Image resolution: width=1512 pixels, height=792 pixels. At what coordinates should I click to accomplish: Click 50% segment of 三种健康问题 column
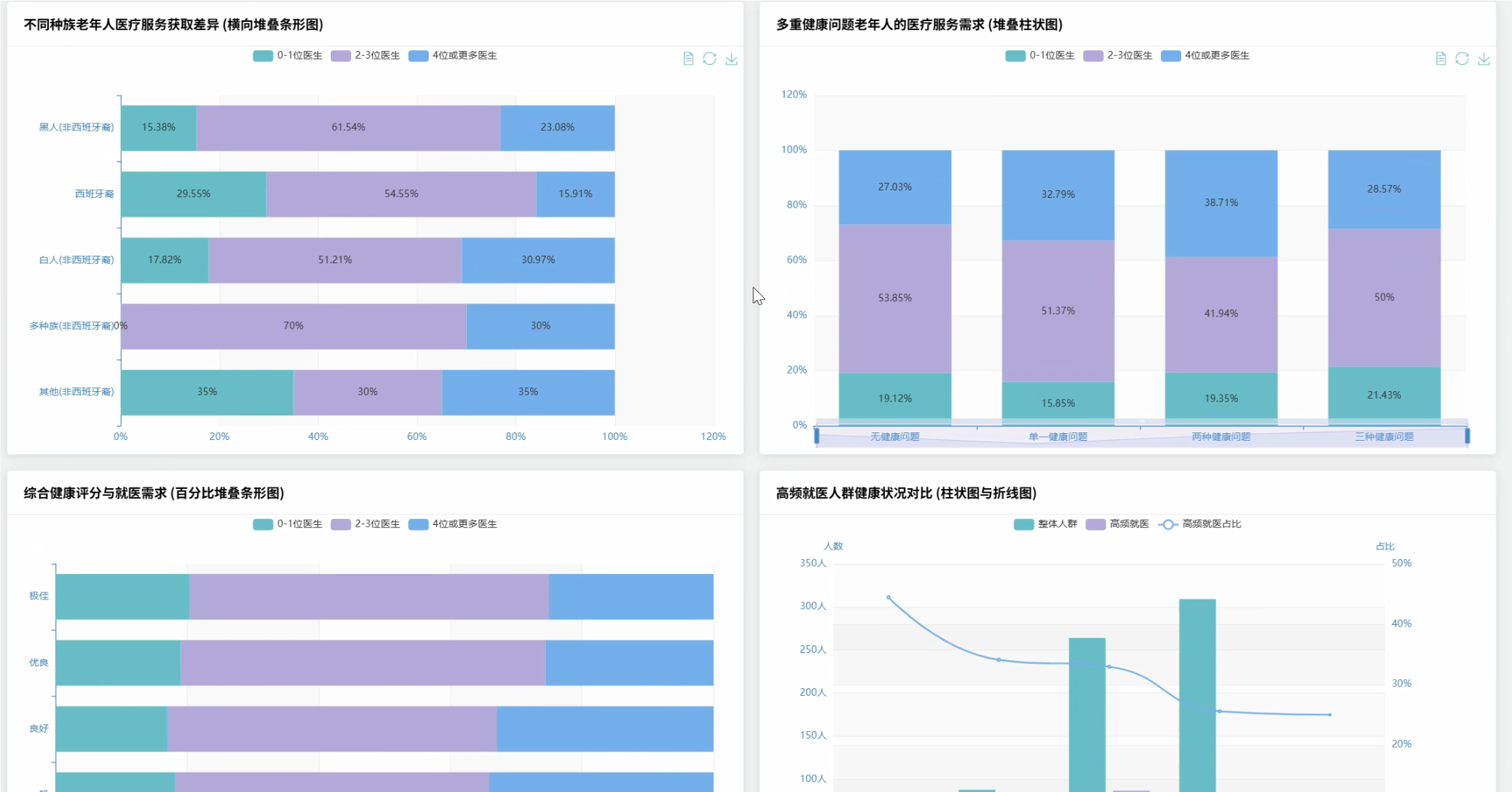[x=1384, y=298]
